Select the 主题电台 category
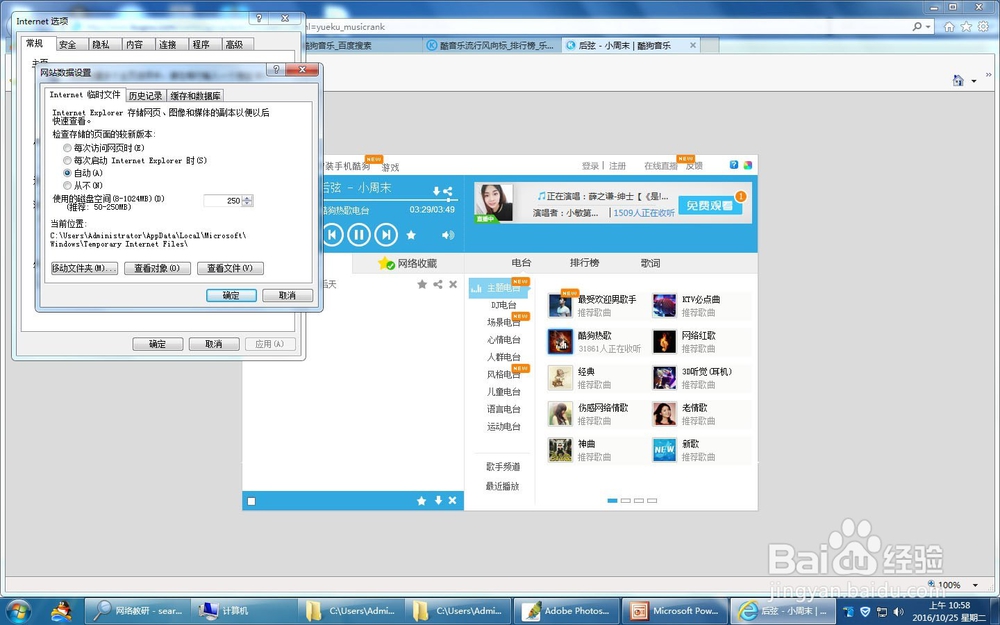 point(499,288)
